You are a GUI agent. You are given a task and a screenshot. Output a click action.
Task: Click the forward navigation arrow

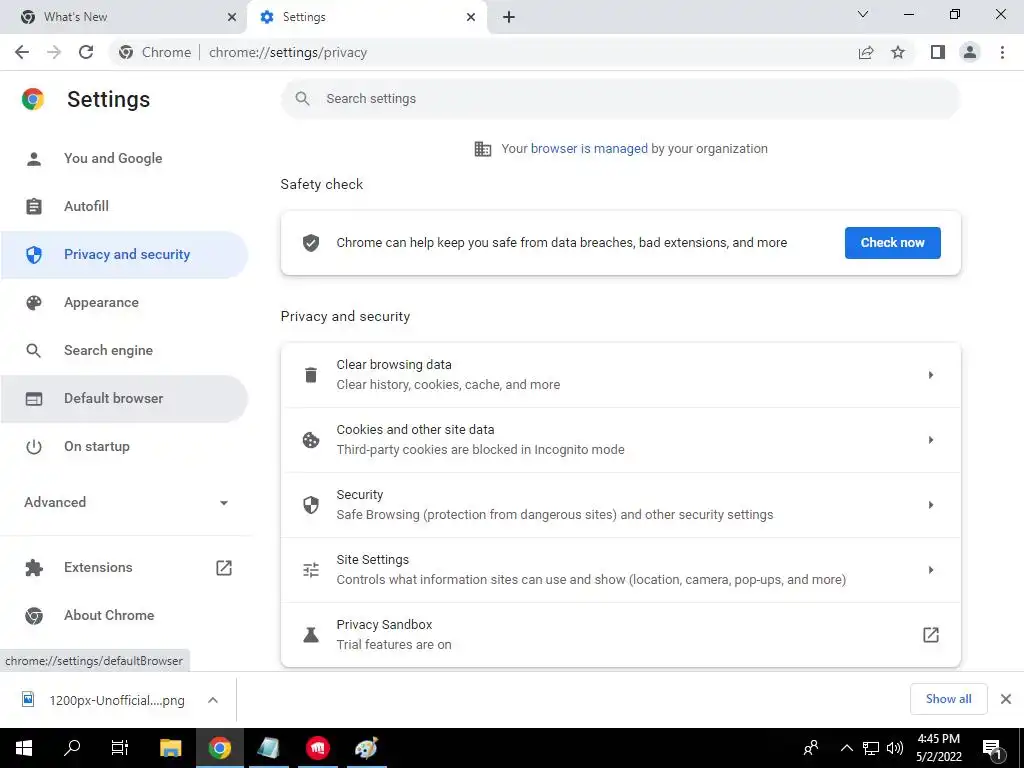(54, 52)
